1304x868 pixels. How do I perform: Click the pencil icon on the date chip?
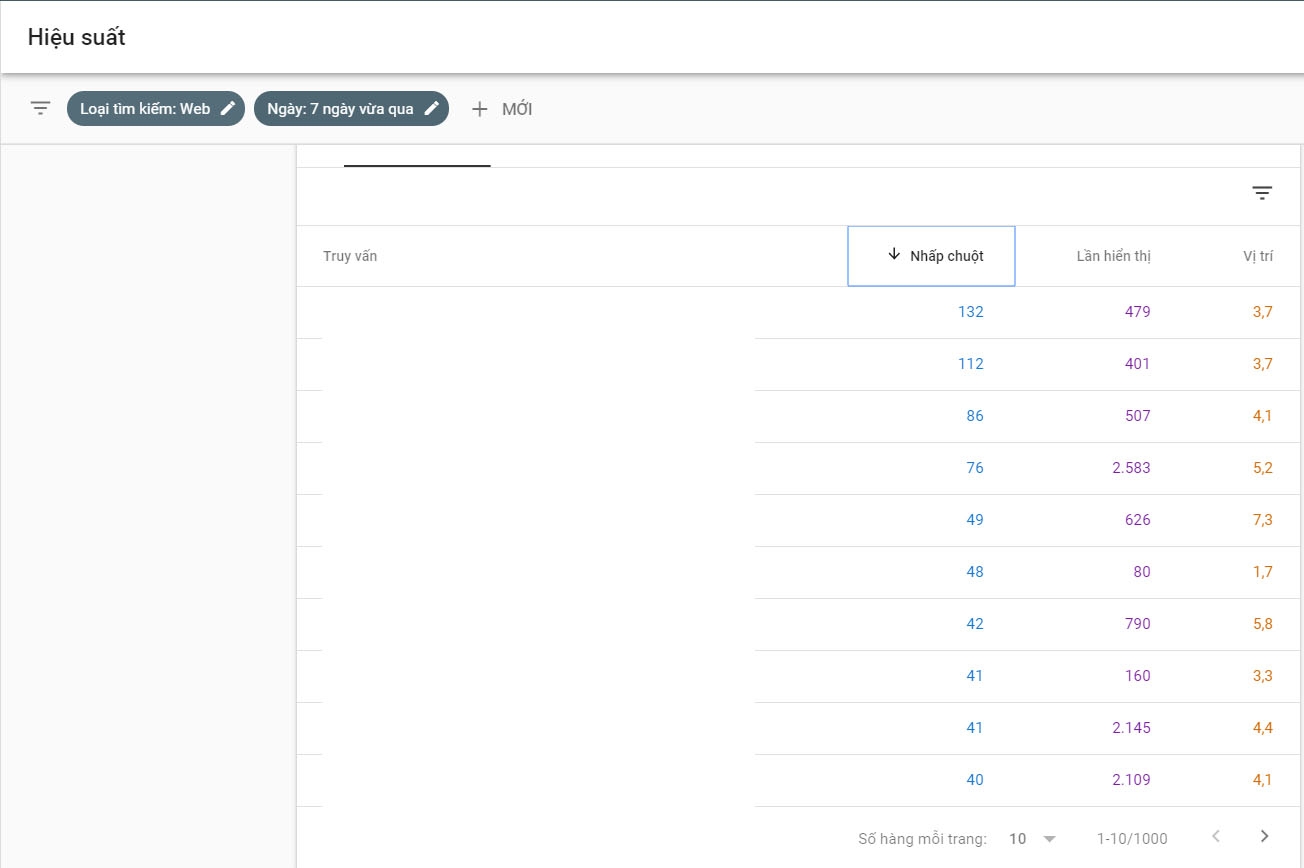(x=432, y=108)
